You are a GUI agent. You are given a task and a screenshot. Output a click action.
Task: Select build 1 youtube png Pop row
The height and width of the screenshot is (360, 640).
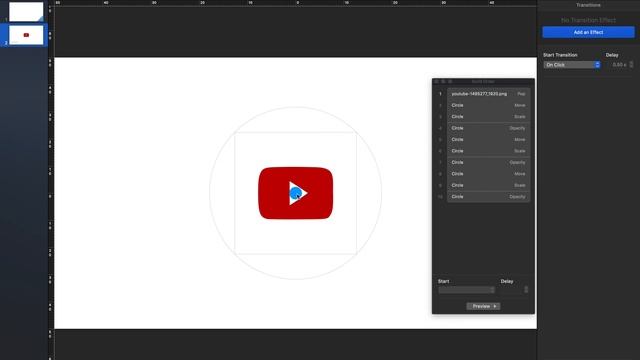(x=489, y=94)
